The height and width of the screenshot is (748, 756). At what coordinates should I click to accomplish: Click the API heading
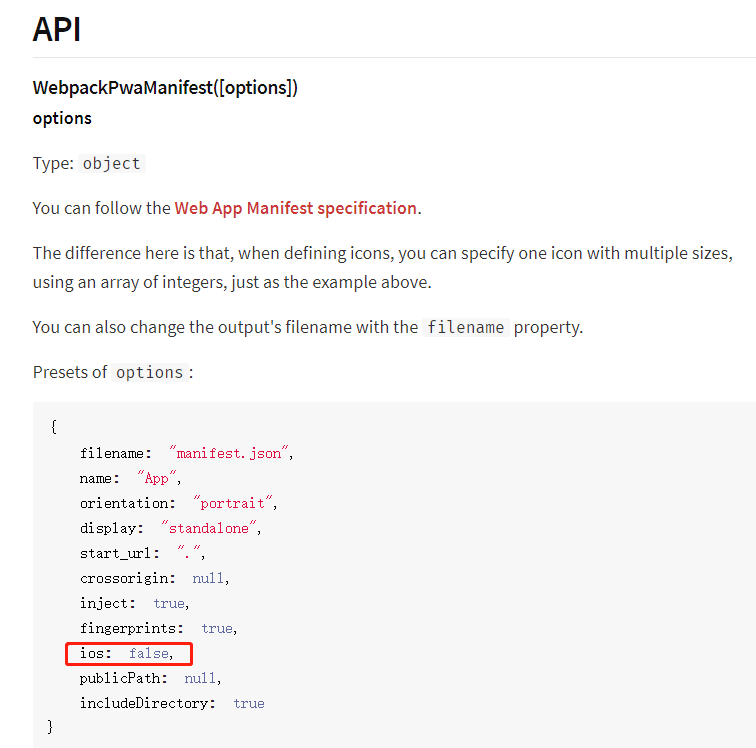[x=56, y=29]
